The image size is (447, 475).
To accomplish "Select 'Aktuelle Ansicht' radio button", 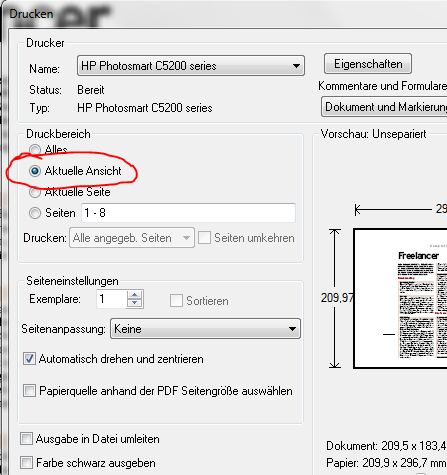I will [35, 171].
